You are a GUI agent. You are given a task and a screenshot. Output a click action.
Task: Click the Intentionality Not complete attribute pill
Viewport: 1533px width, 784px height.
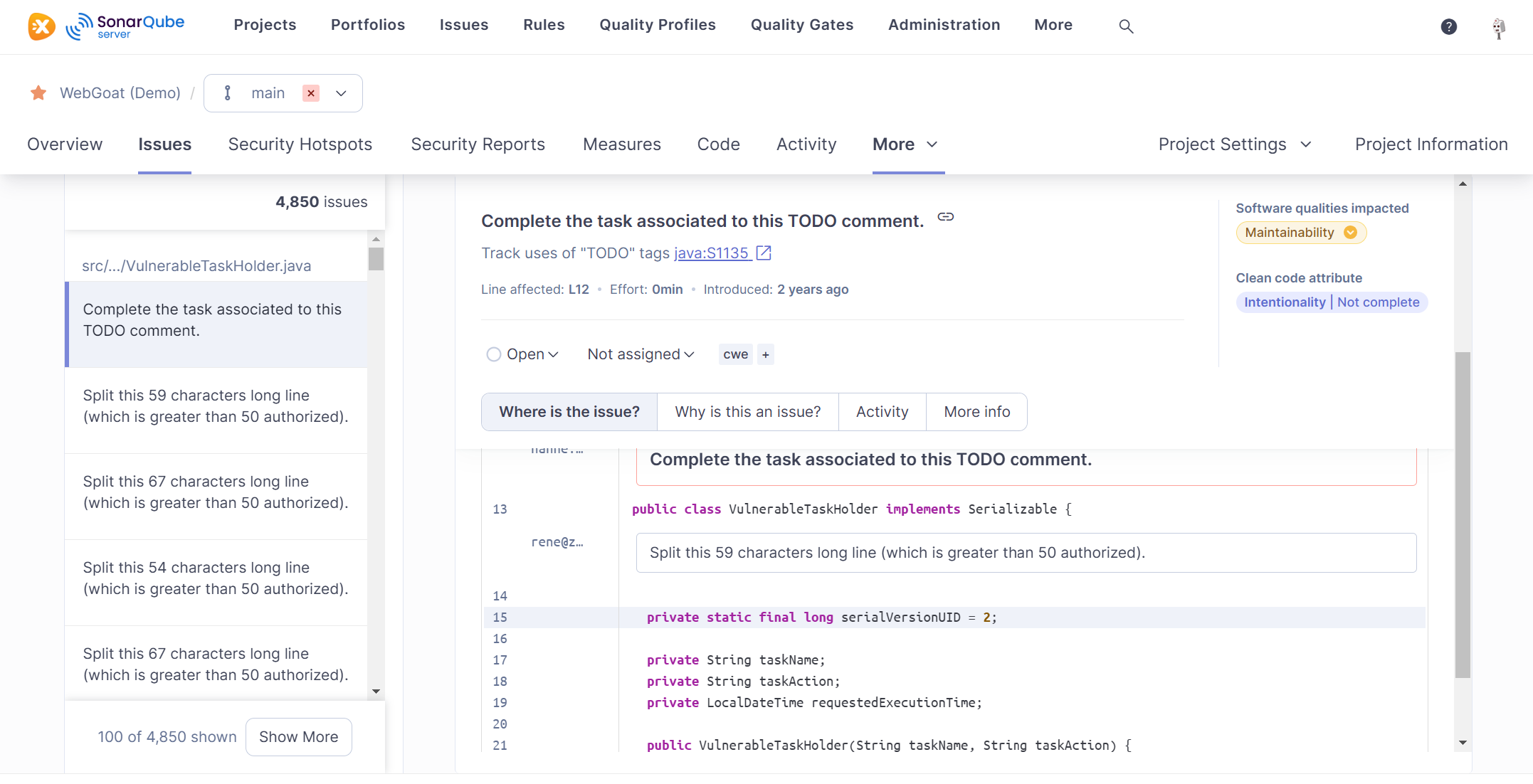tap(1332, 302)
